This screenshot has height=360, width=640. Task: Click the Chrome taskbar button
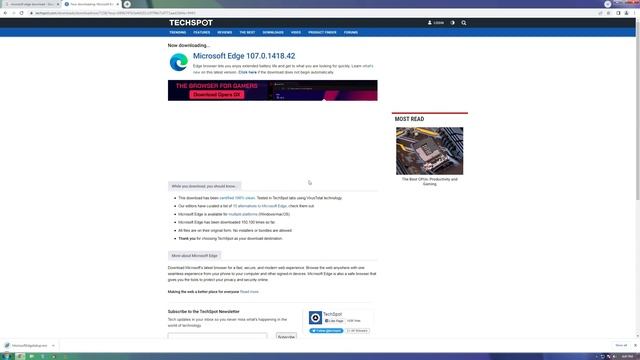[20, 356]
